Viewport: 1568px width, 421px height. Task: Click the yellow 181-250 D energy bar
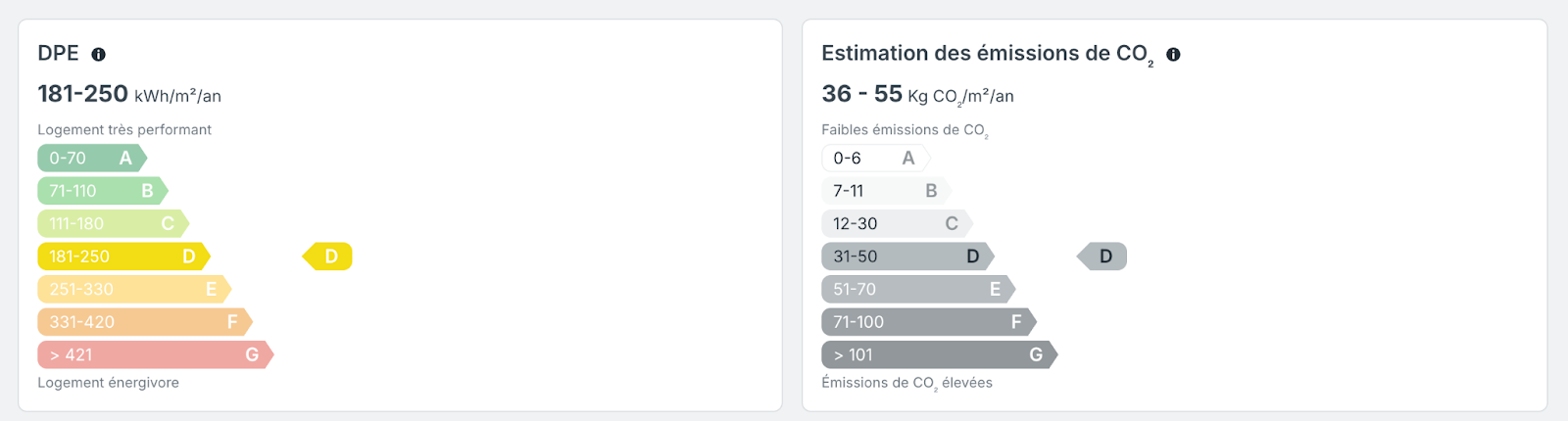pyautogui.click(x=124, y=257)
